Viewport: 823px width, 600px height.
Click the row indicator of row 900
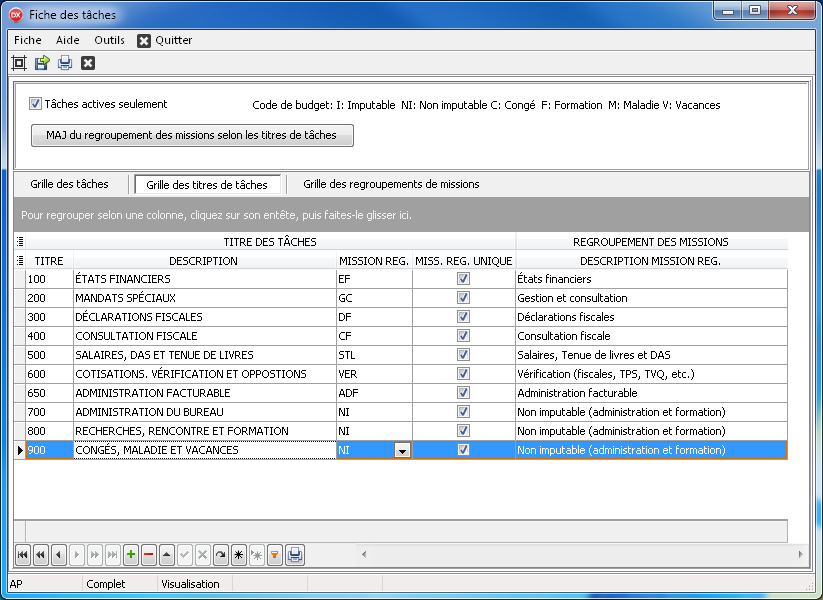tap(19, 450)
